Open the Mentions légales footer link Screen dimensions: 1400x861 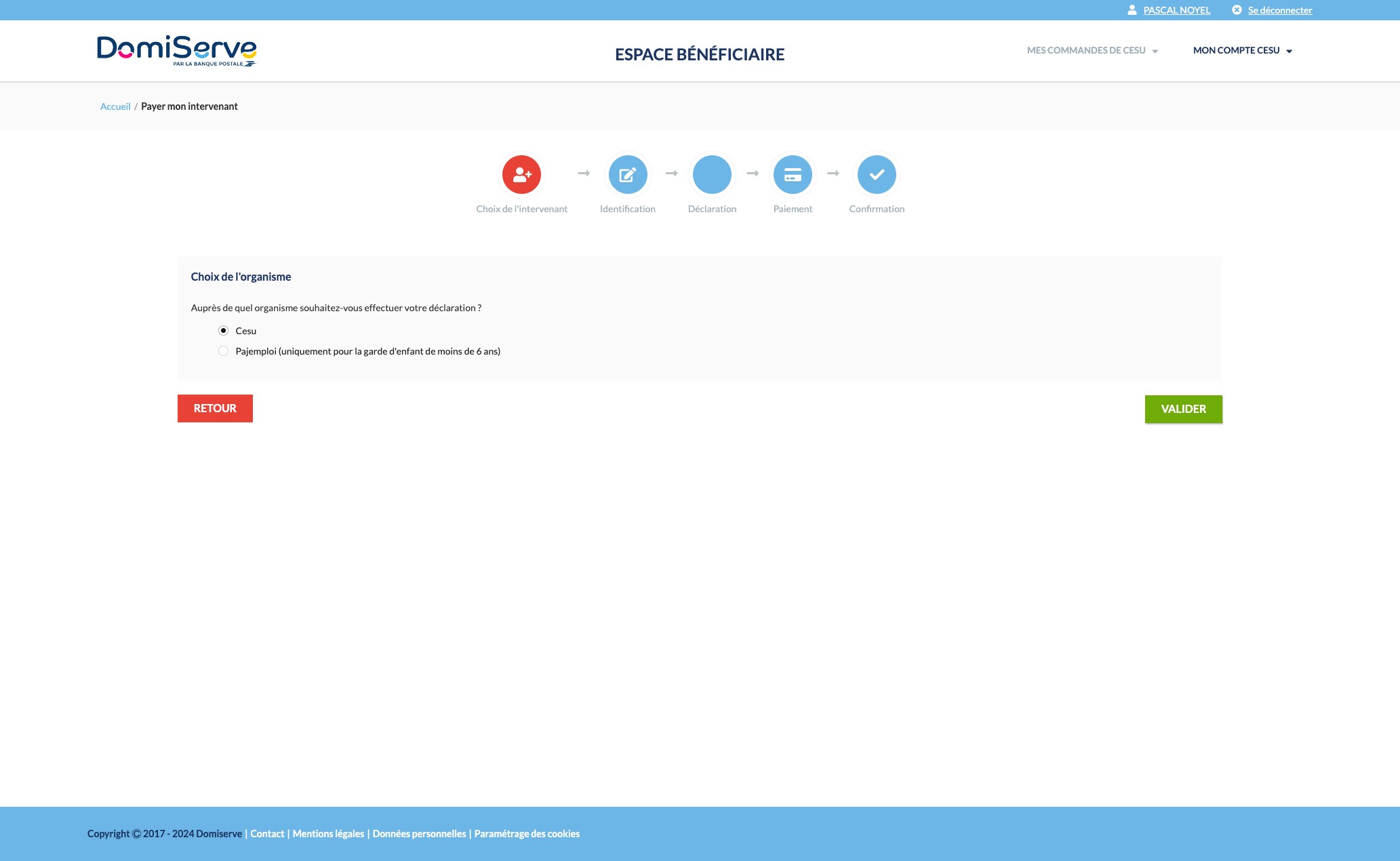328,834
